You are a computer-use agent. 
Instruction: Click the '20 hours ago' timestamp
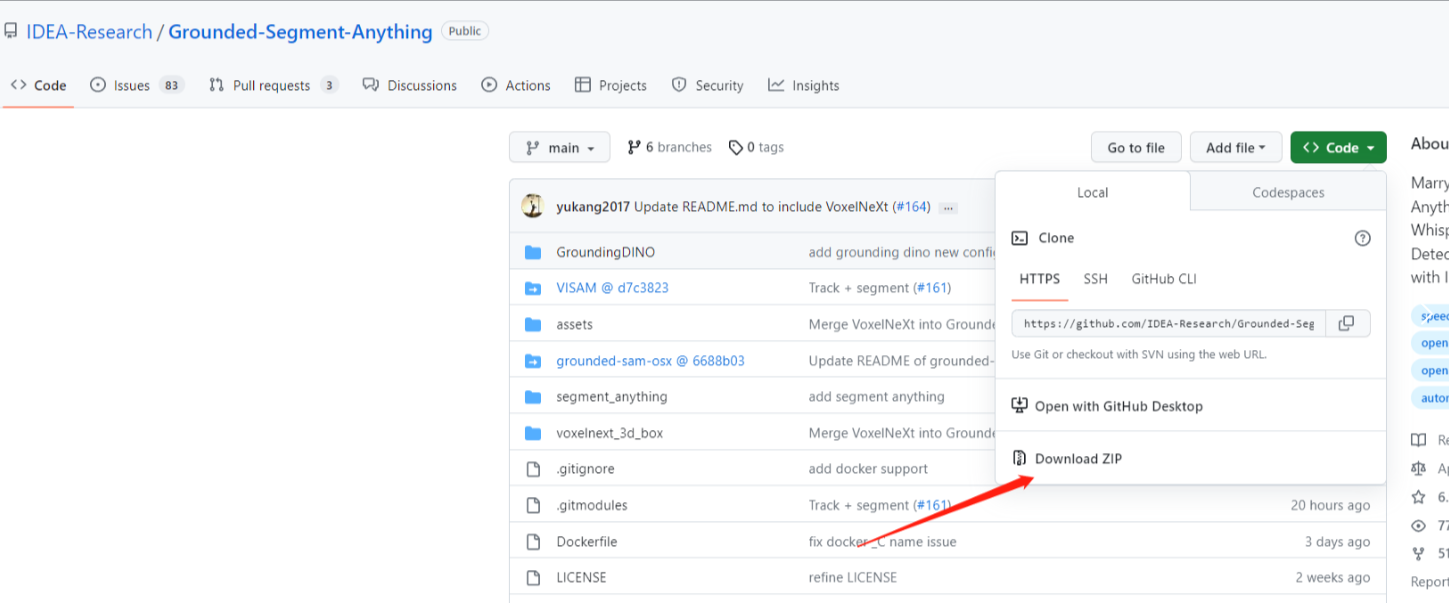[x=1330, y=505]
